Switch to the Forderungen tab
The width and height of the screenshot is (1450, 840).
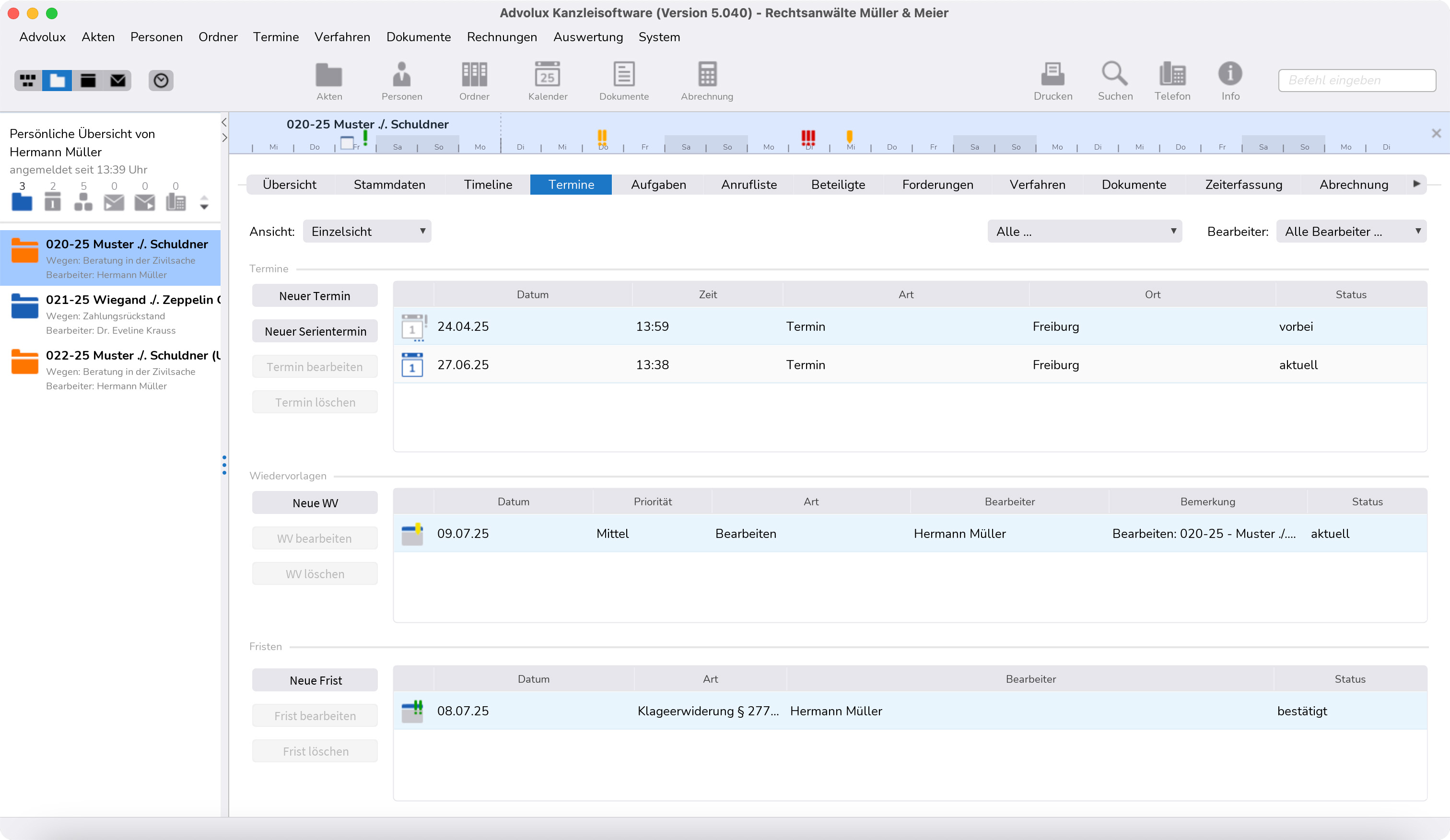click(x=937, y=185)
